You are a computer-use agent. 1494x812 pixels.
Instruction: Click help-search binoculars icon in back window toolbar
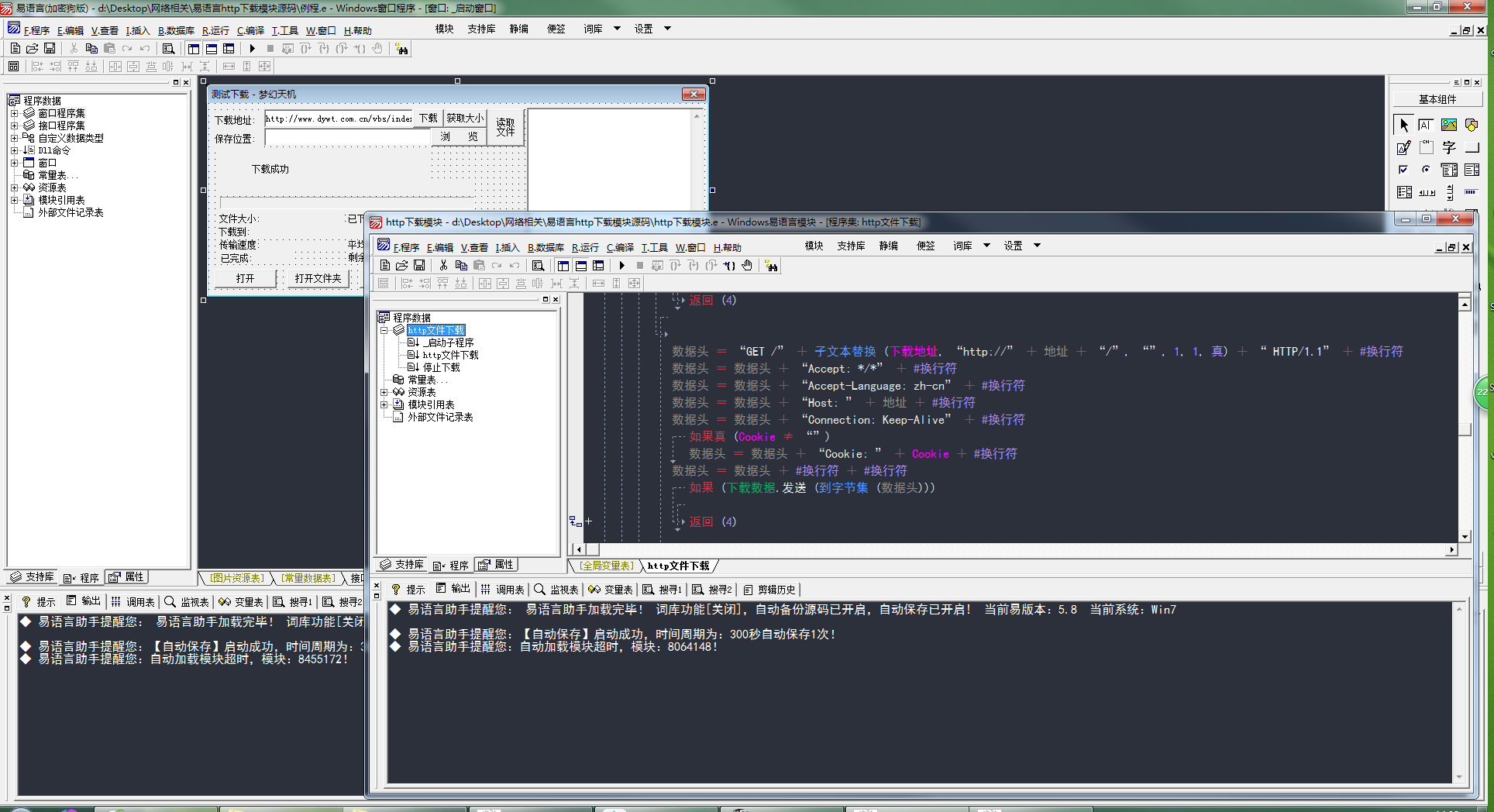point(401,49)
